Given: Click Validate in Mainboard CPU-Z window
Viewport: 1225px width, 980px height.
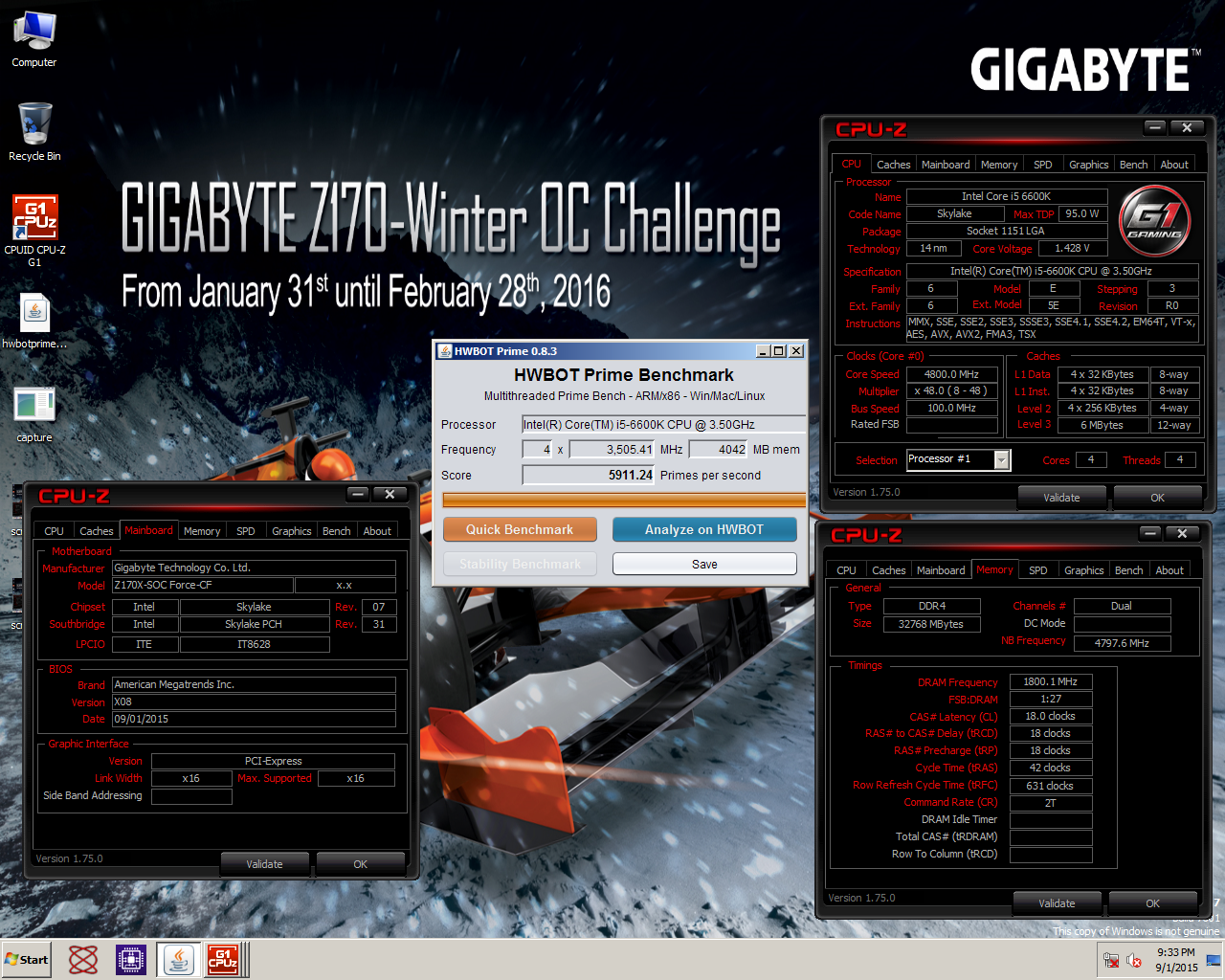Looking at the screenshot, I should pyautogui.click(x=264, y=864).
